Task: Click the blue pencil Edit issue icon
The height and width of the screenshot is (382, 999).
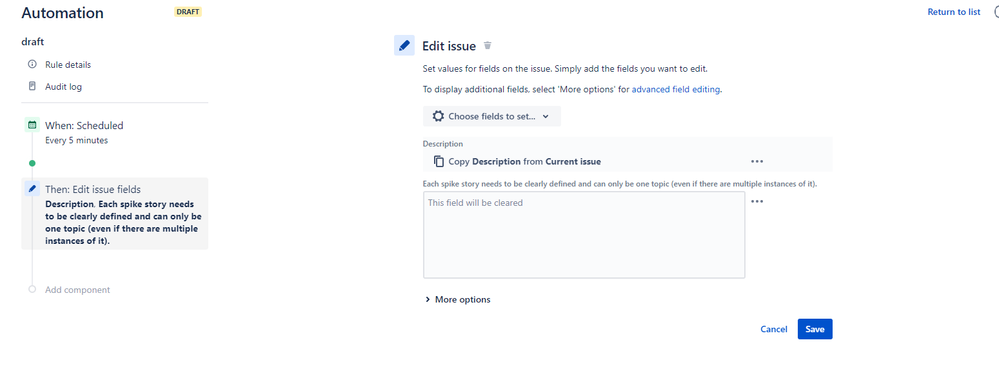Action: (404, 46)
